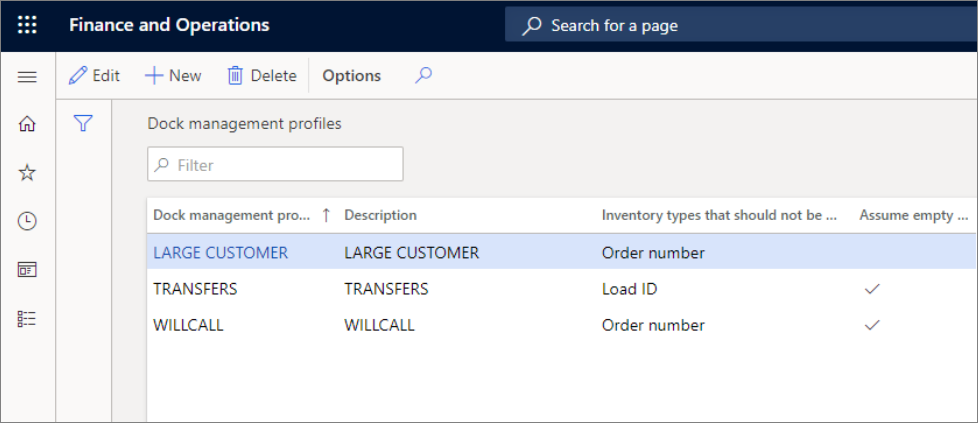Click the Finance and Operations title

[169, 25]
